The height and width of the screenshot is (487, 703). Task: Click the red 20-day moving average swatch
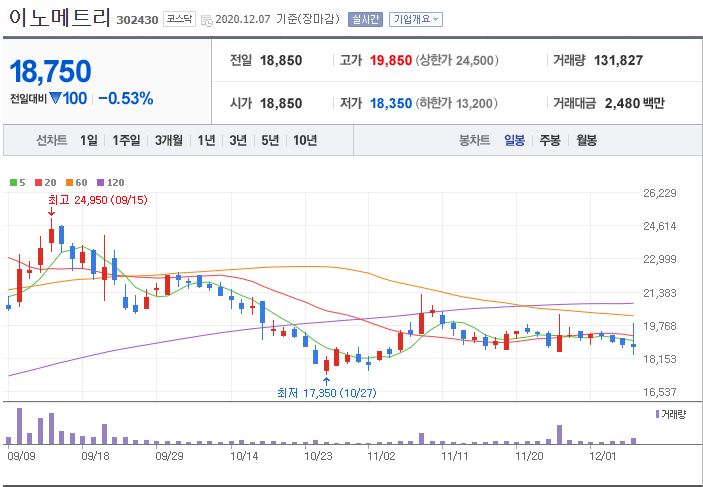pos(39,183)
